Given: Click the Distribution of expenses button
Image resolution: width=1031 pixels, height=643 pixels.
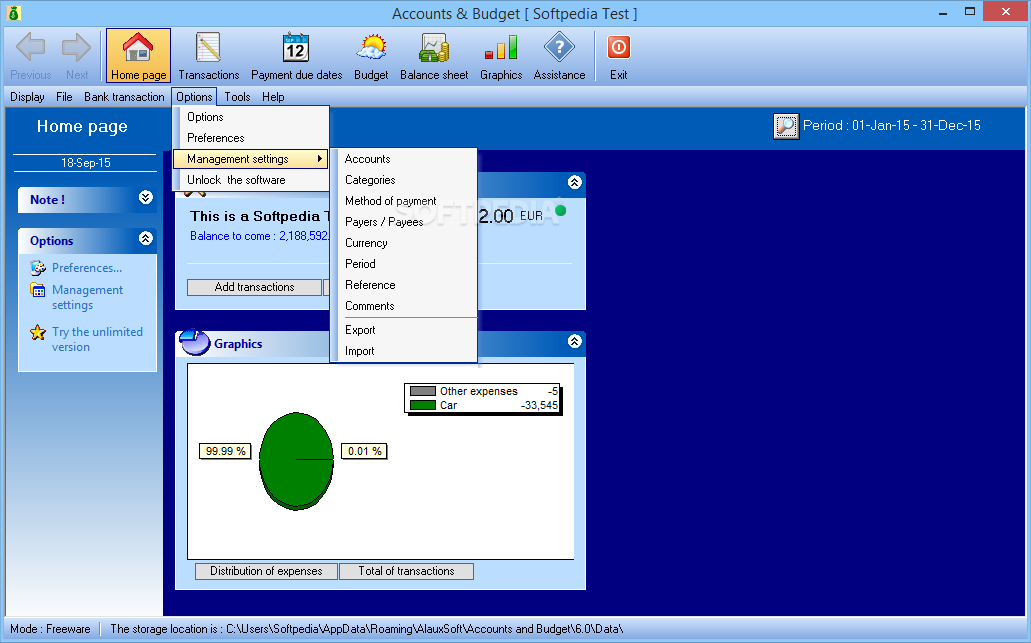Looking at the screenshot, I should [x=266, y=571].
